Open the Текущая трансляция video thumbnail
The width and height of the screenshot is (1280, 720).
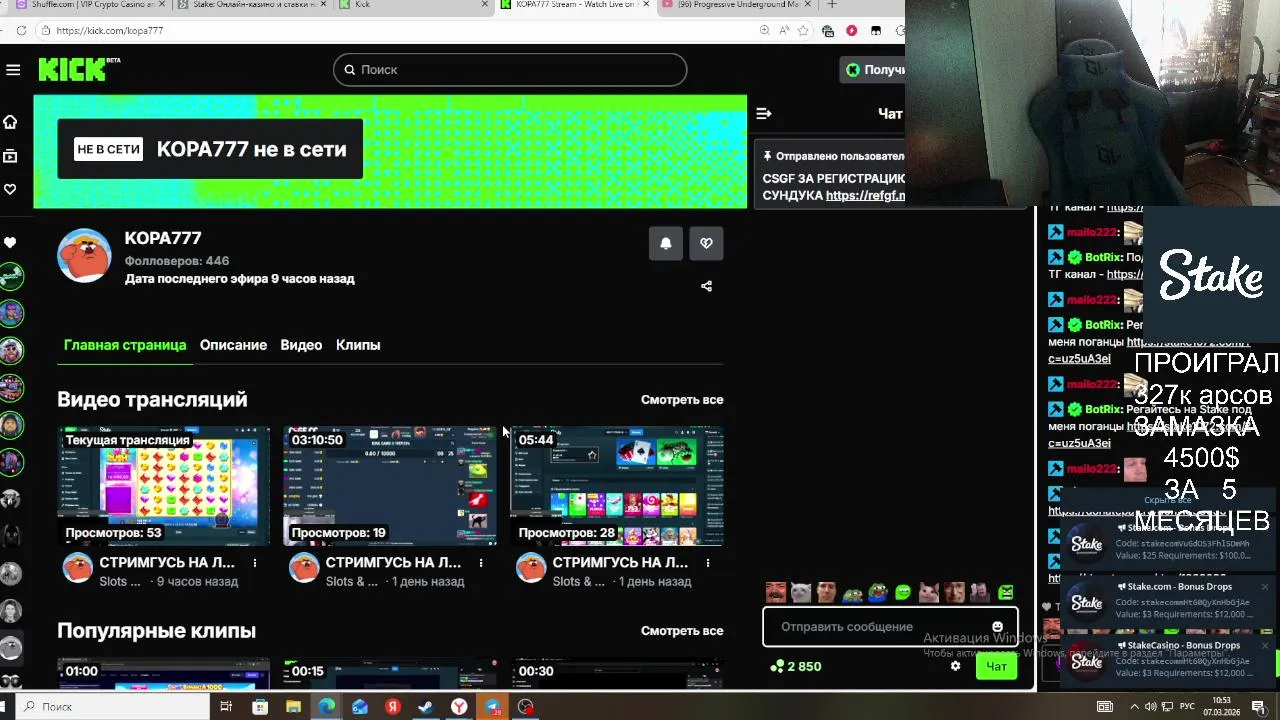[164, 486]
